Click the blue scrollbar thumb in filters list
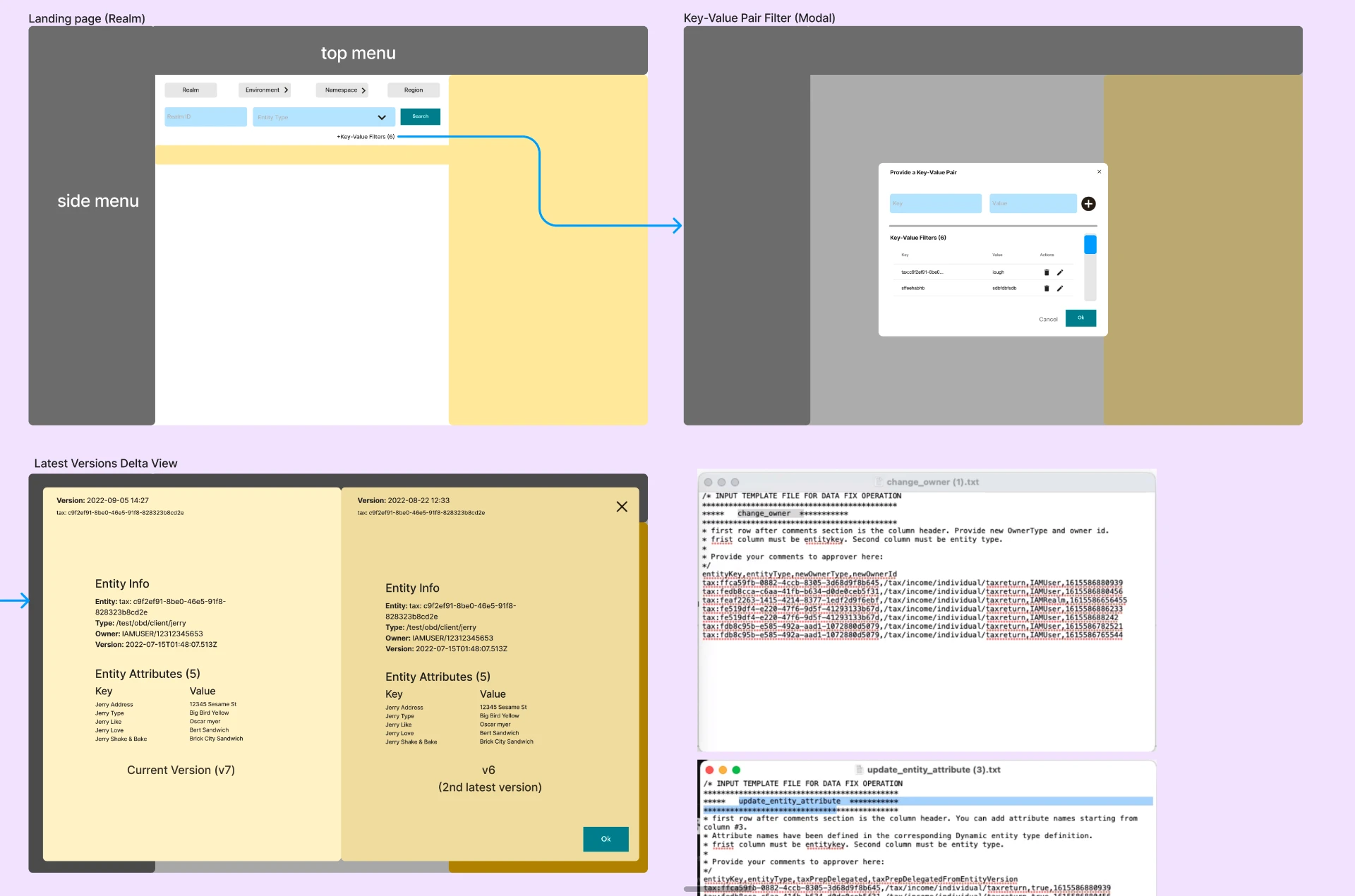Image resolution: width=1355 pixels, height=896 pixels. (x=1090, y=245)
